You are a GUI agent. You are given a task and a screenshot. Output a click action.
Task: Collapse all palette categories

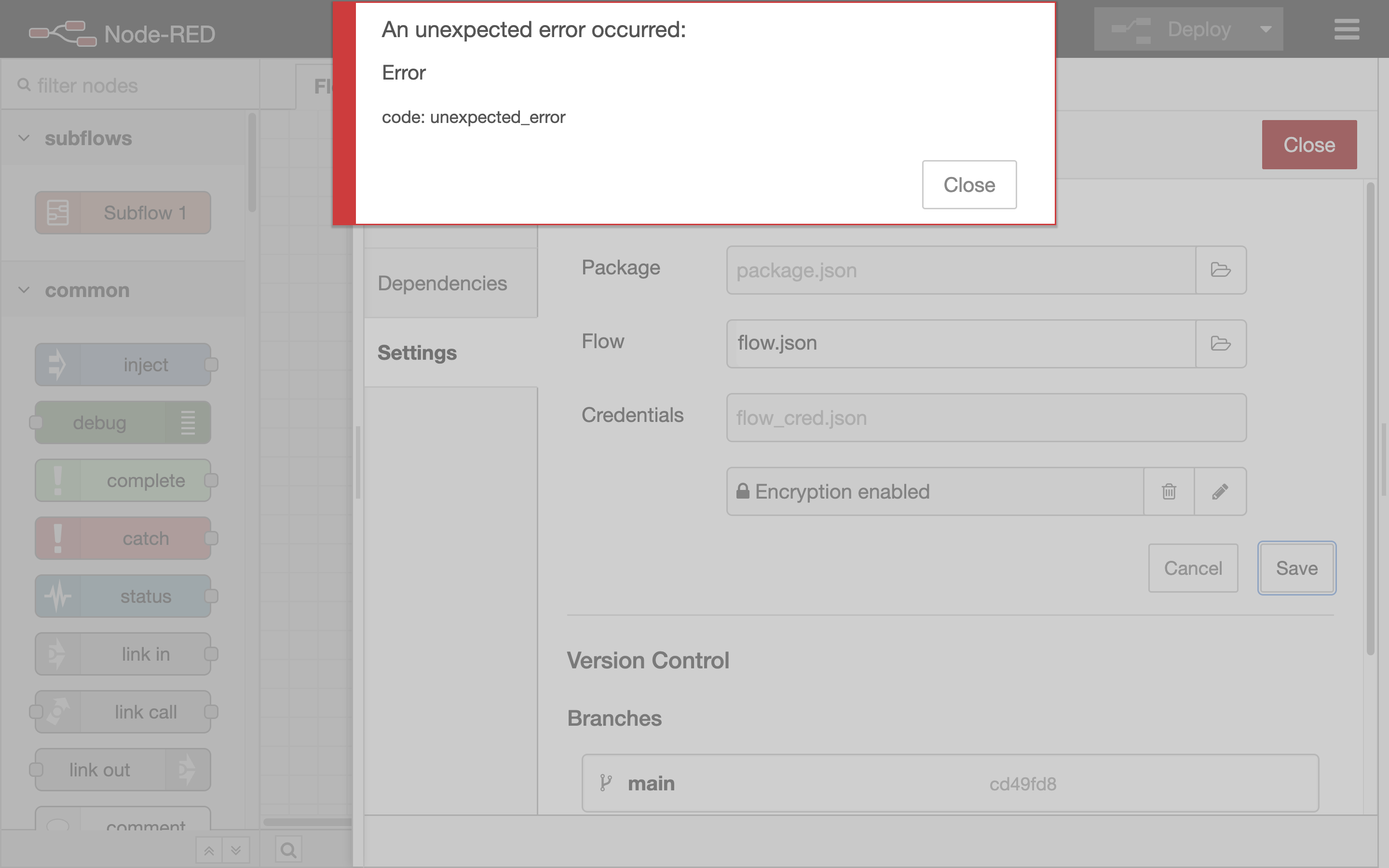click(208, 850)
